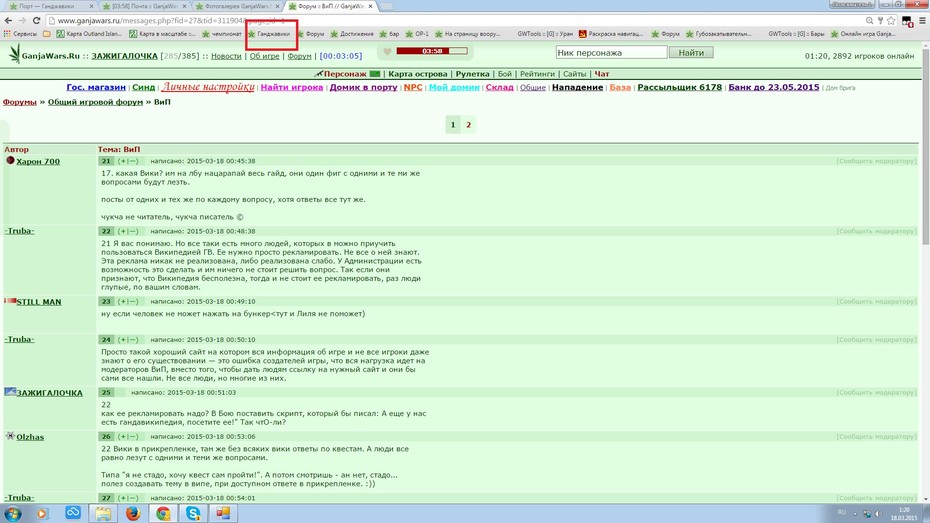Open the Рассыльщик 6178 link

(x=680, y=87)
